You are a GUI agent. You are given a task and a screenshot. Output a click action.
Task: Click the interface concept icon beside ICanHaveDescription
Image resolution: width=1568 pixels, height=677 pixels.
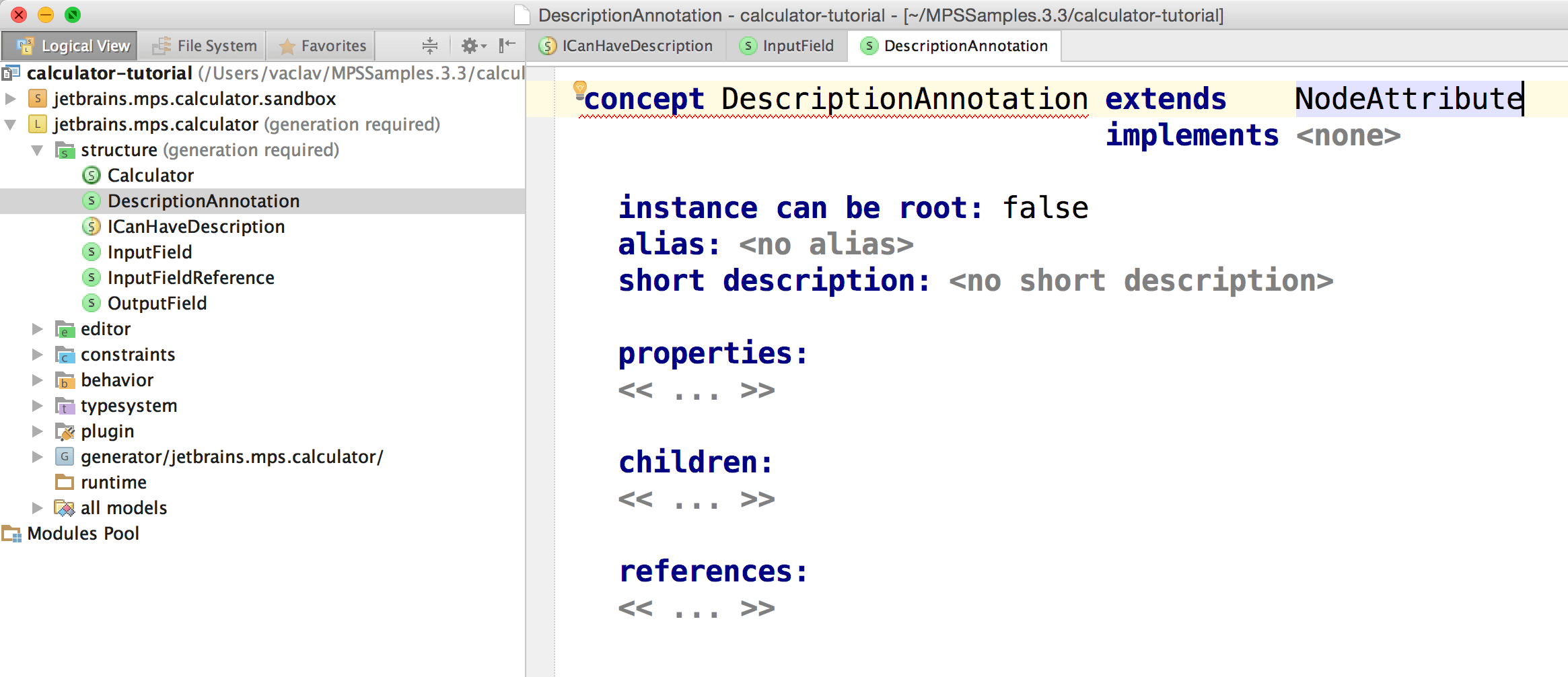click(x=91, y=227)
